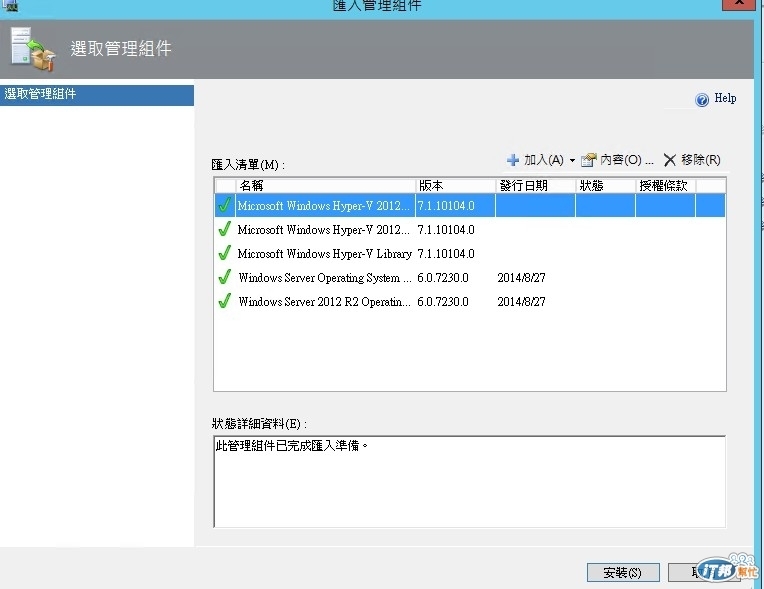Click the green check on the highlighted Hyper-V 2012 row
The height and width of the screenshot is (589, 764).
[x=225, y=205]
